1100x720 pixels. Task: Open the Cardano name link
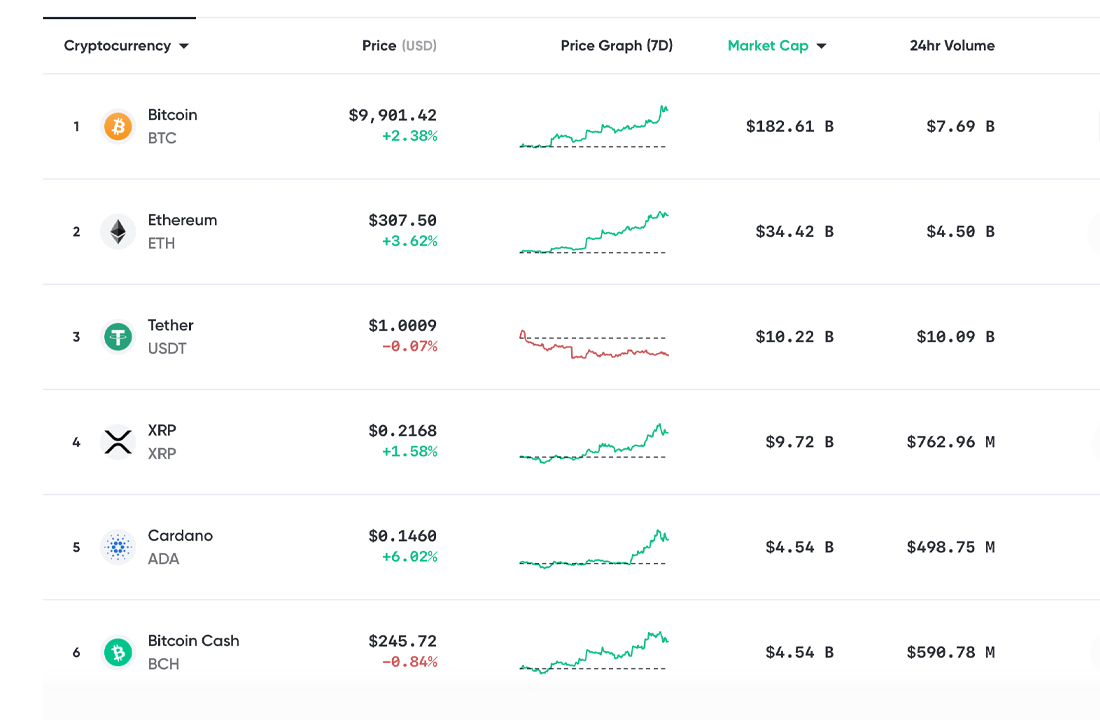point(180,536)
